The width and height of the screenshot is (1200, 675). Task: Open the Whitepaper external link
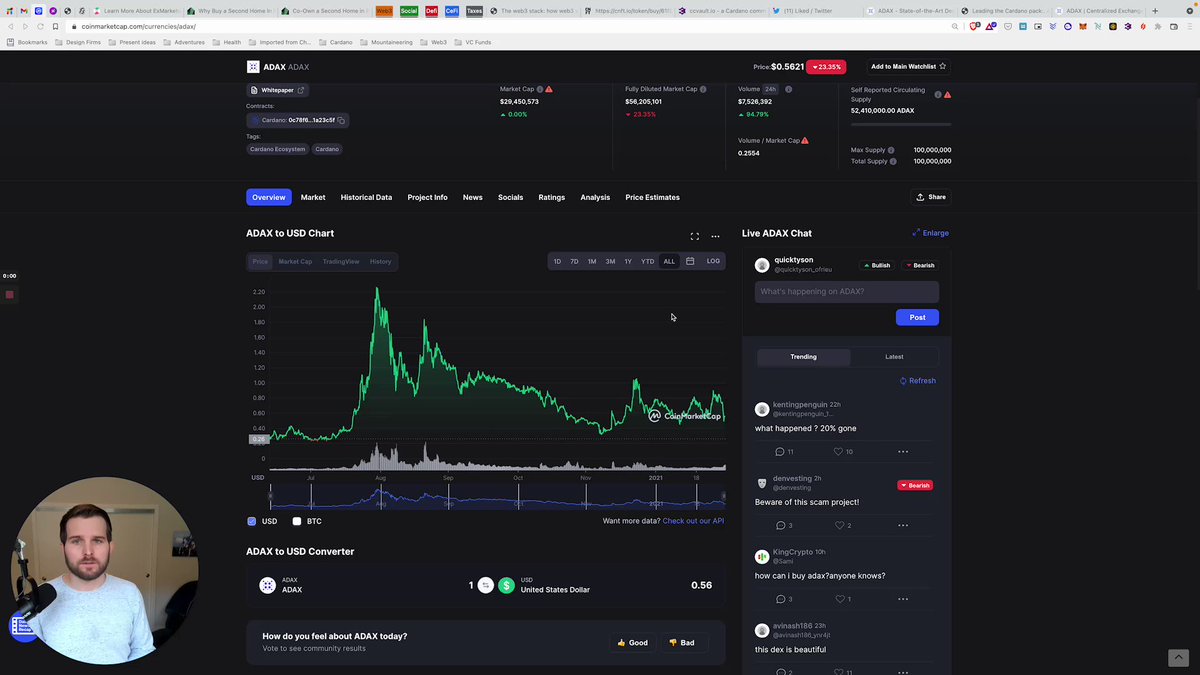[x=278, y=90]
